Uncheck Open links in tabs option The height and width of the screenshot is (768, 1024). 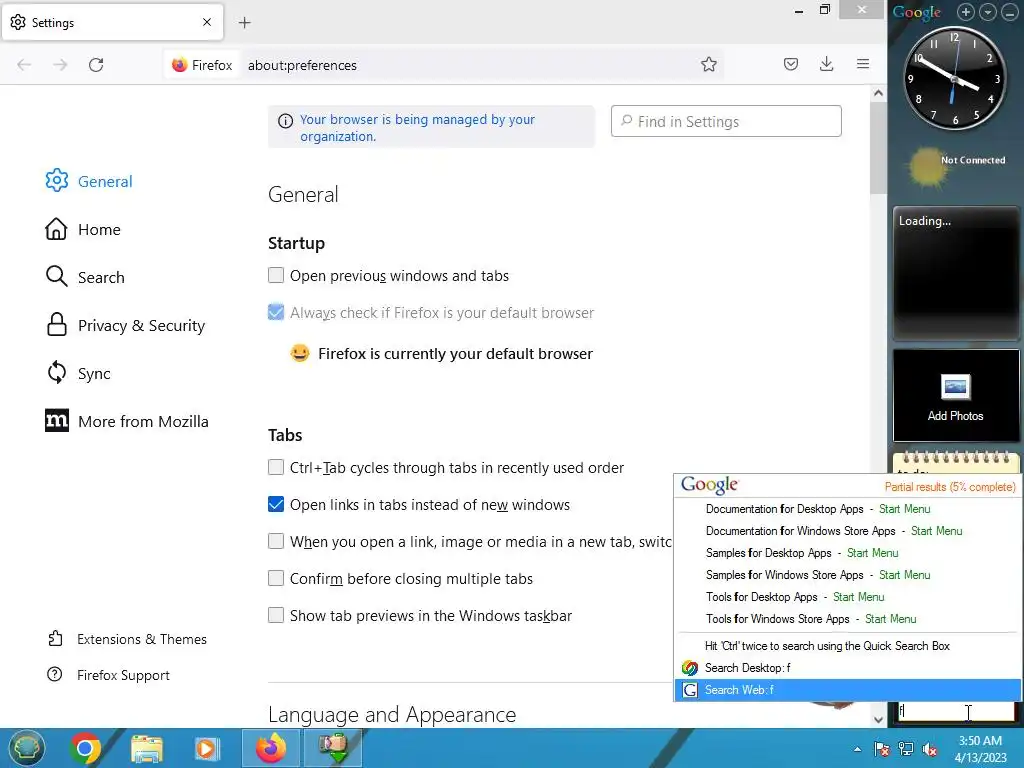[276, 504]
